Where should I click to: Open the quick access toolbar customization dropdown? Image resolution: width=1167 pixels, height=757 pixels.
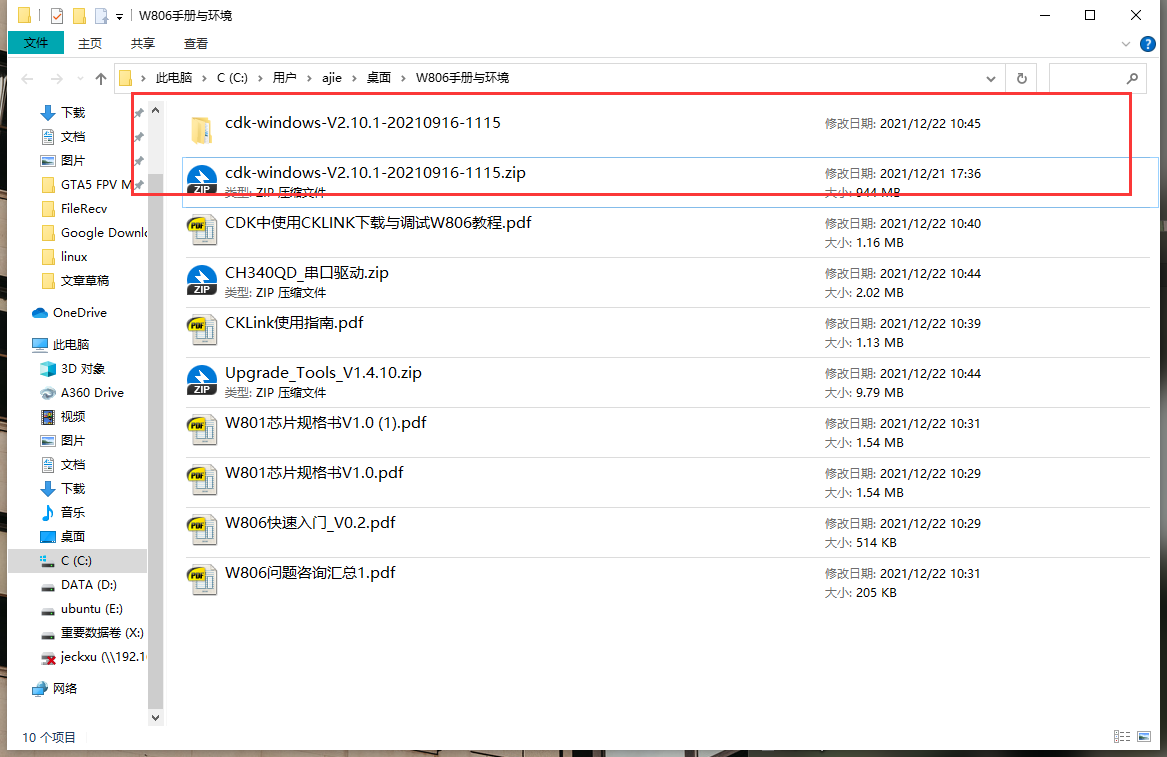(x=118, y=15)
